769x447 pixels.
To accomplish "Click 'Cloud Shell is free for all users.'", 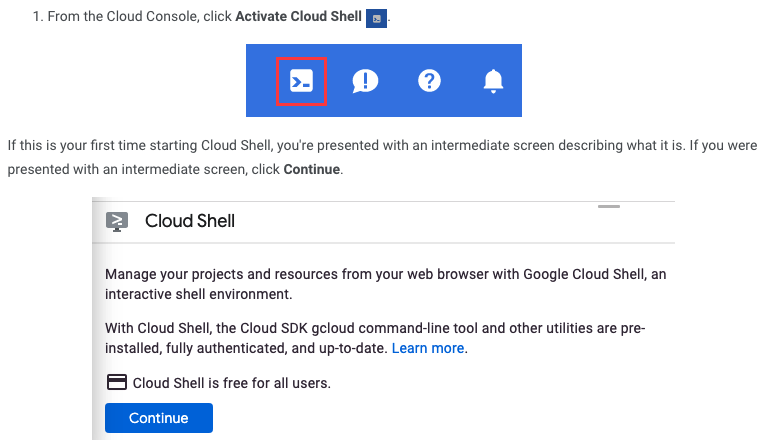I will click(x=231, y=383).
